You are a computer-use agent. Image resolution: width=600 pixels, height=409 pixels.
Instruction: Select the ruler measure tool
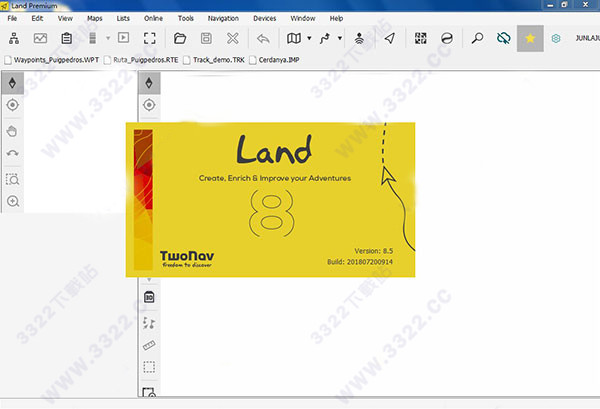point(149,345)
